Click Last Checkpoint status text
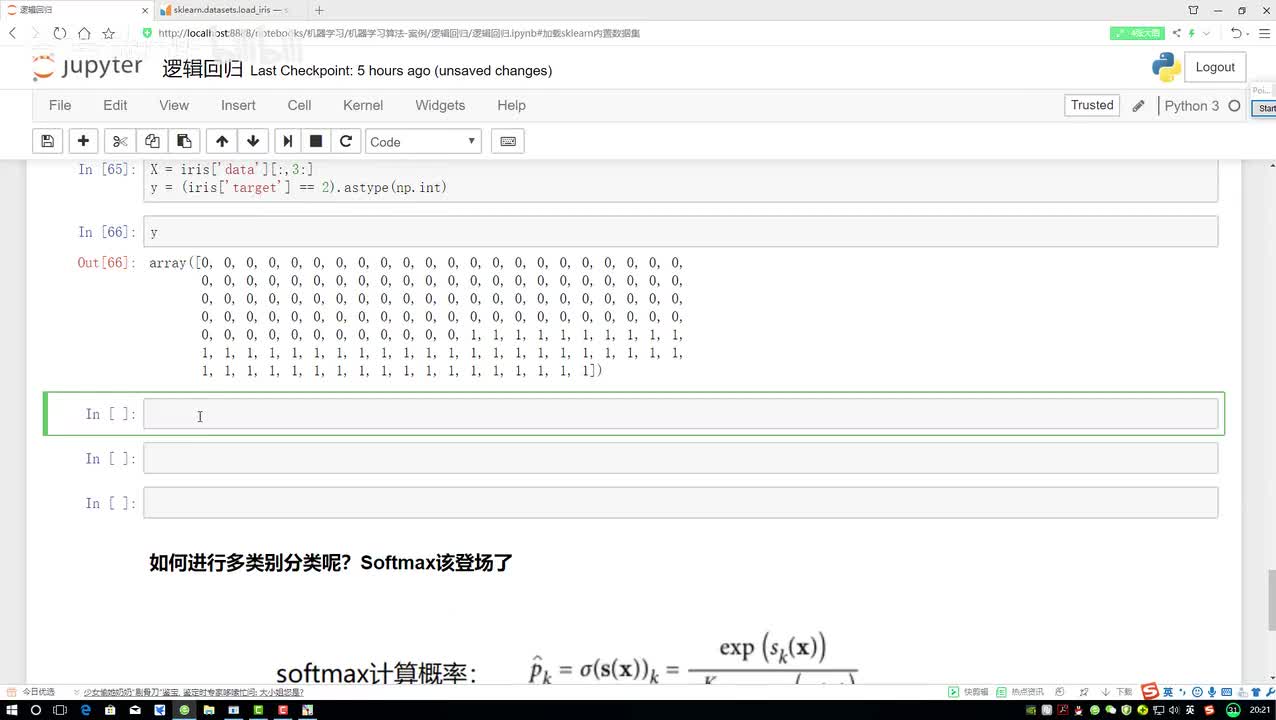This screenshot has height=720, width=1276. pyautogui.click(x=401, y=70)
